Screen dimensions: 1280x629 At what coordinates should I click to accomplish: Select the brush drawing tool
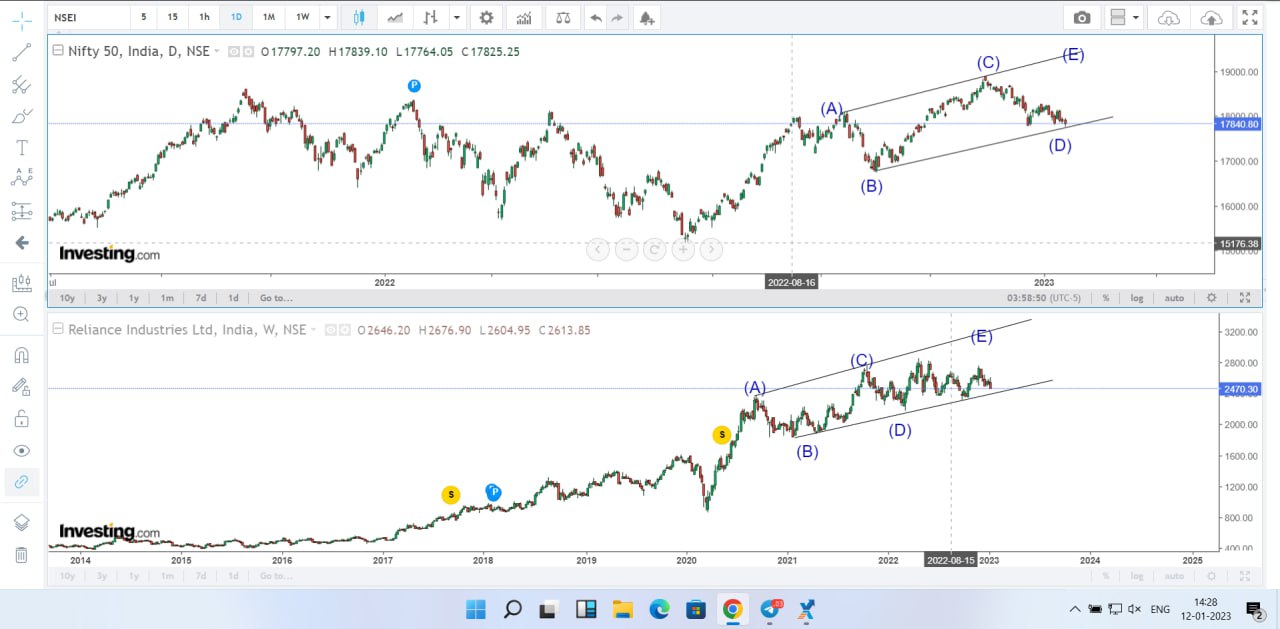[22, 116]
